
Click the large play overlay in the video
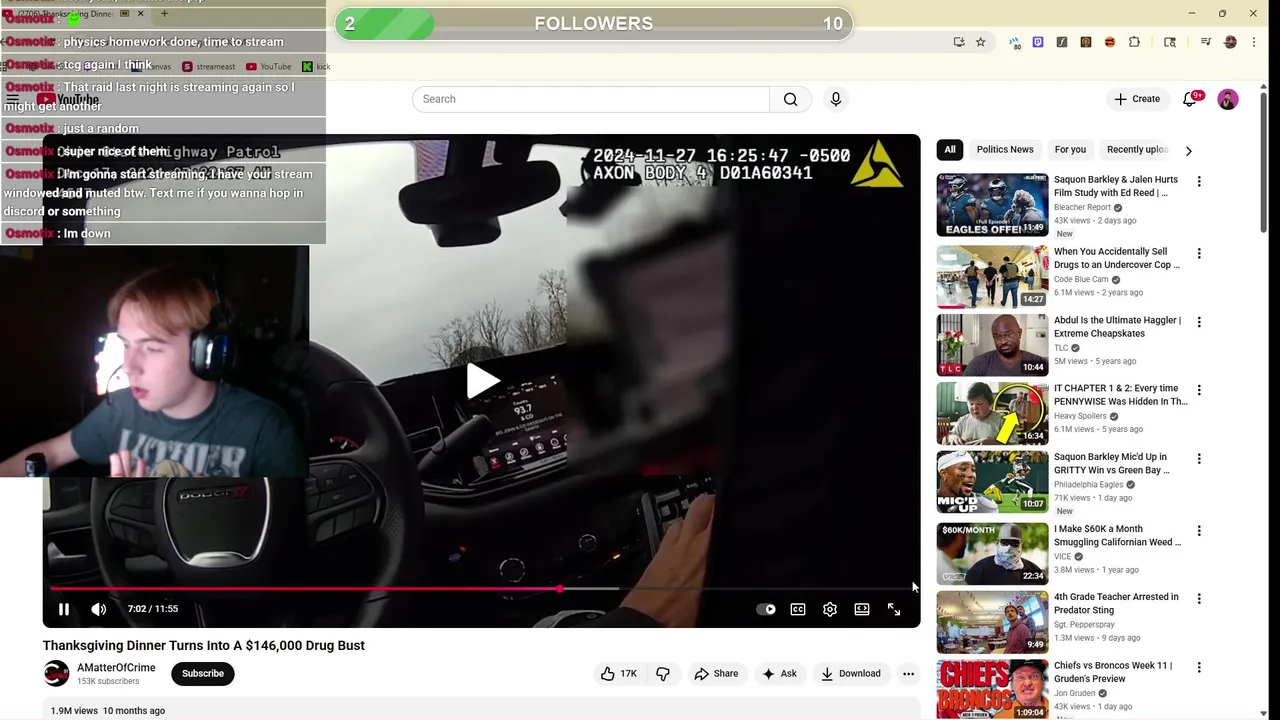point(482,381)
